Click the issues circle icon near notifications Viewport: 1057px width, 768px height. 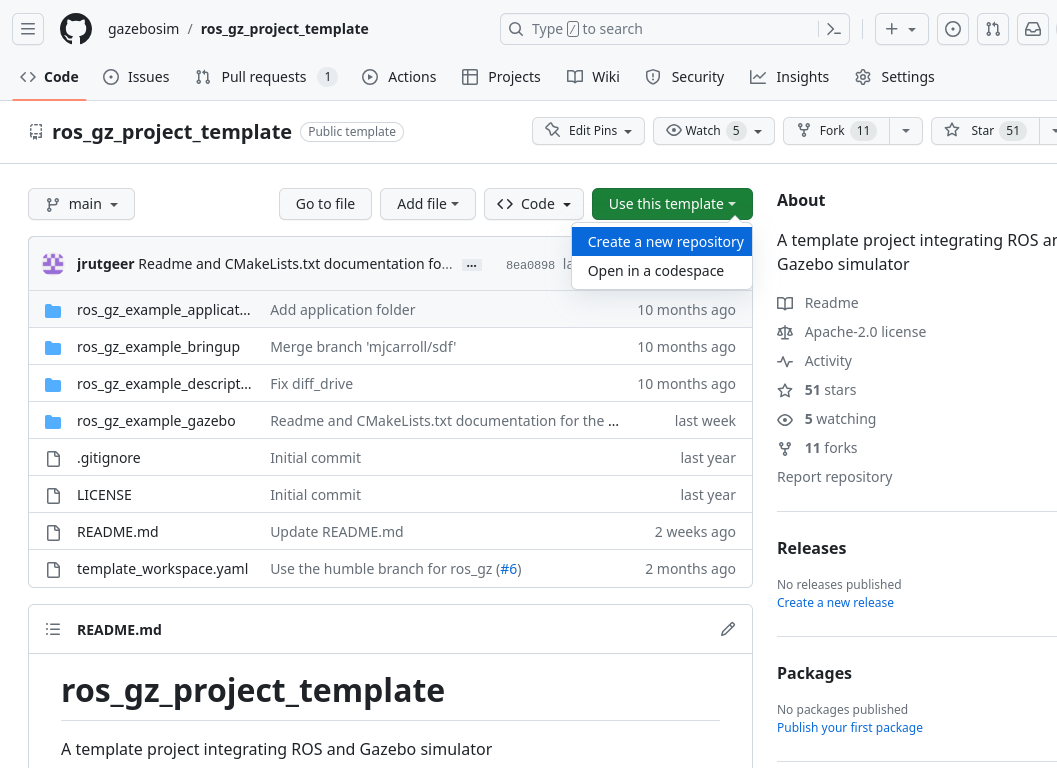(x=952, y=29)
